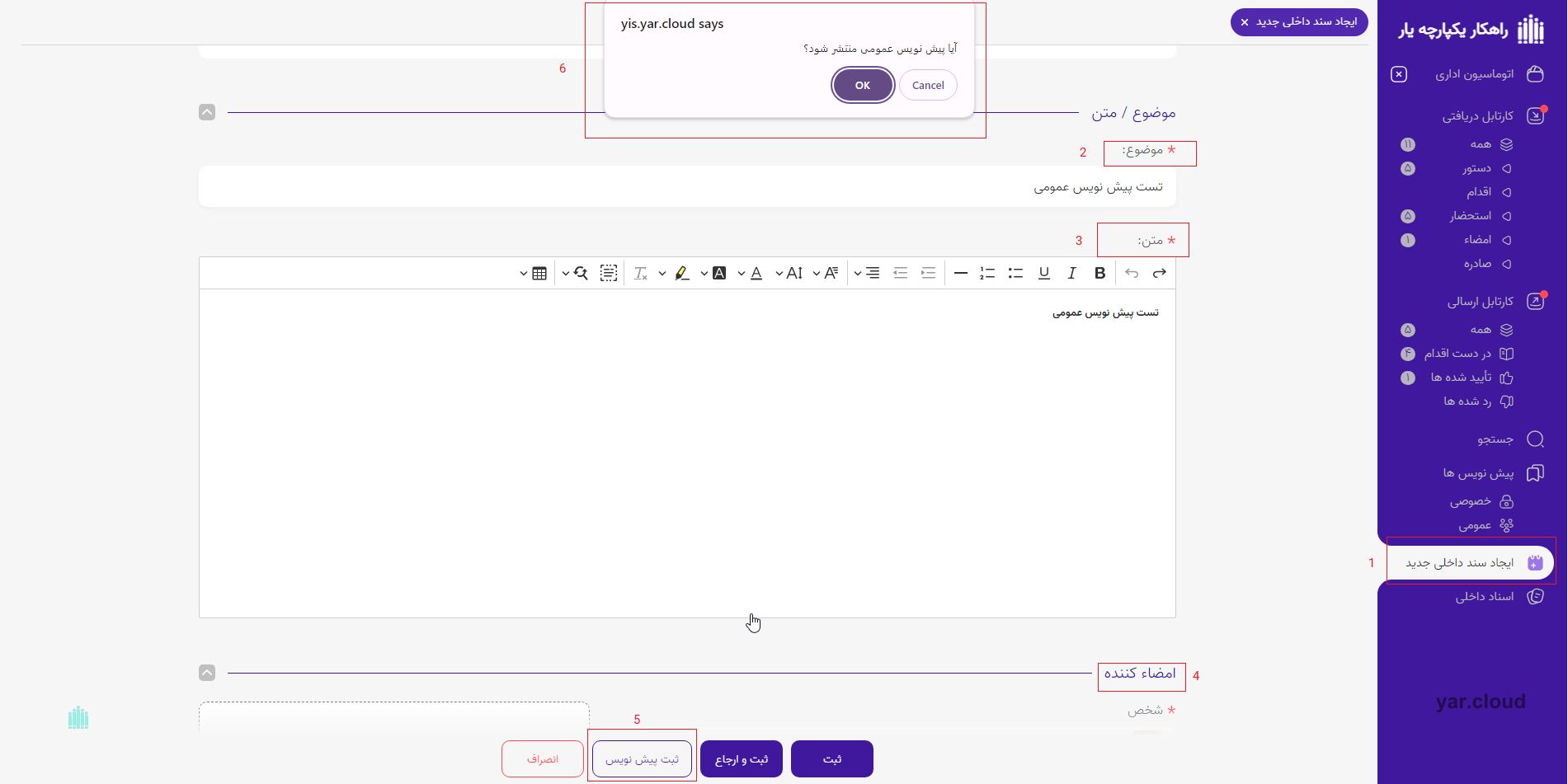This screenshot has width=1568, height=784.
Task: Toggle underline formatting in the toolbar
Action: click(1043, 273)
